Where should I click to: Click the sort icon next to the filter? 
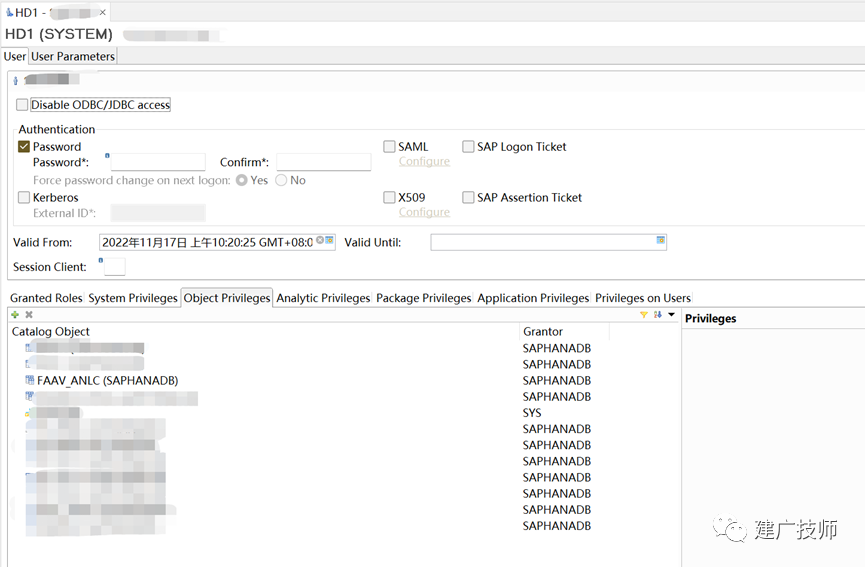point(658,314)
